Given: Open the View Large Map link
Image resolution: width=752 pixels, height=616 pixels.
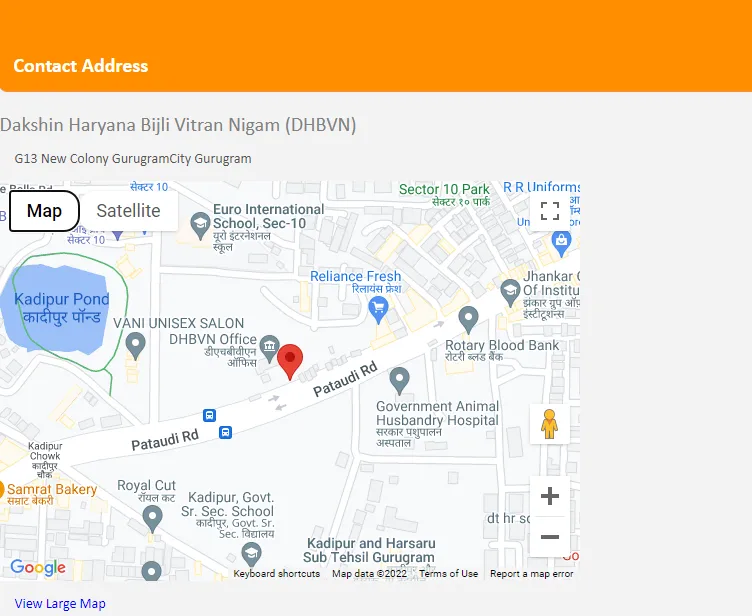Looking at the screenshot, I should (60, 604).
